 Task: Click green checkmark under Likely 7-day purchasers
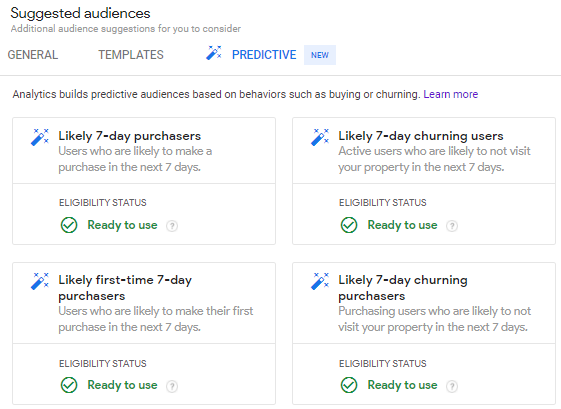pos(69,225)
